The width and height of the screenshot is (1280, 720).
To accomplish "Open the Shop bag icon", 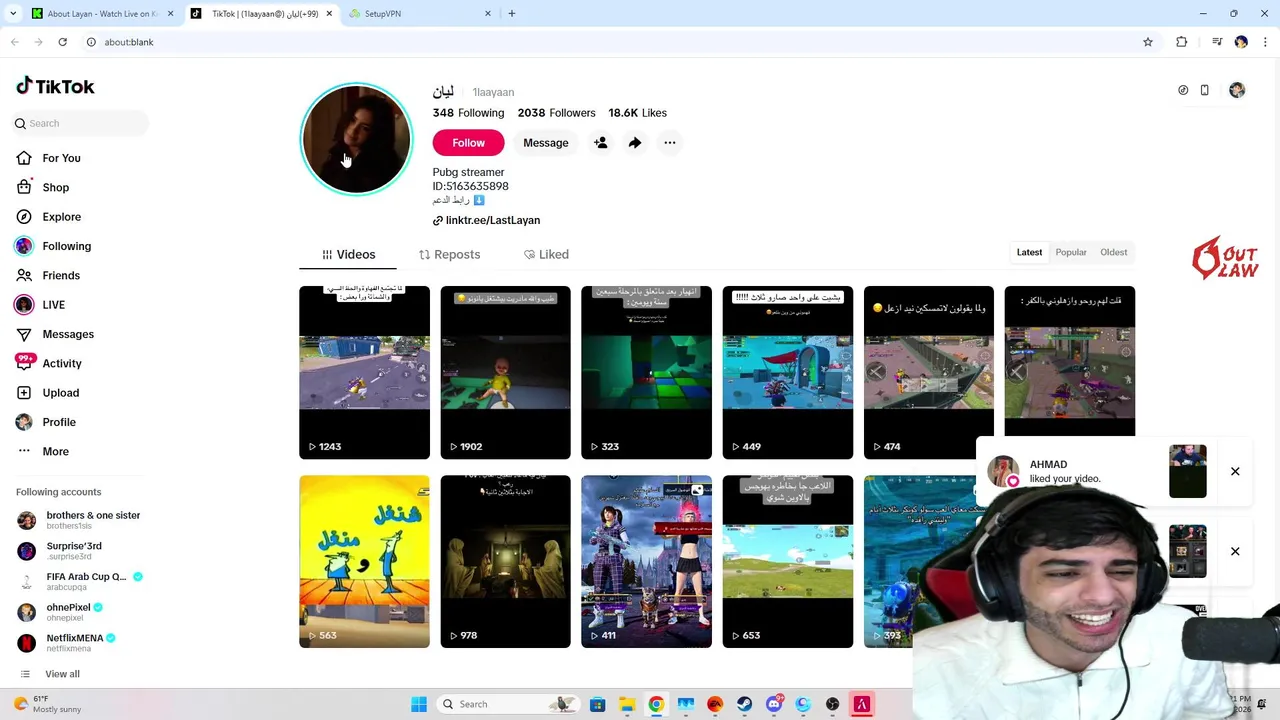I will point(24,187).
